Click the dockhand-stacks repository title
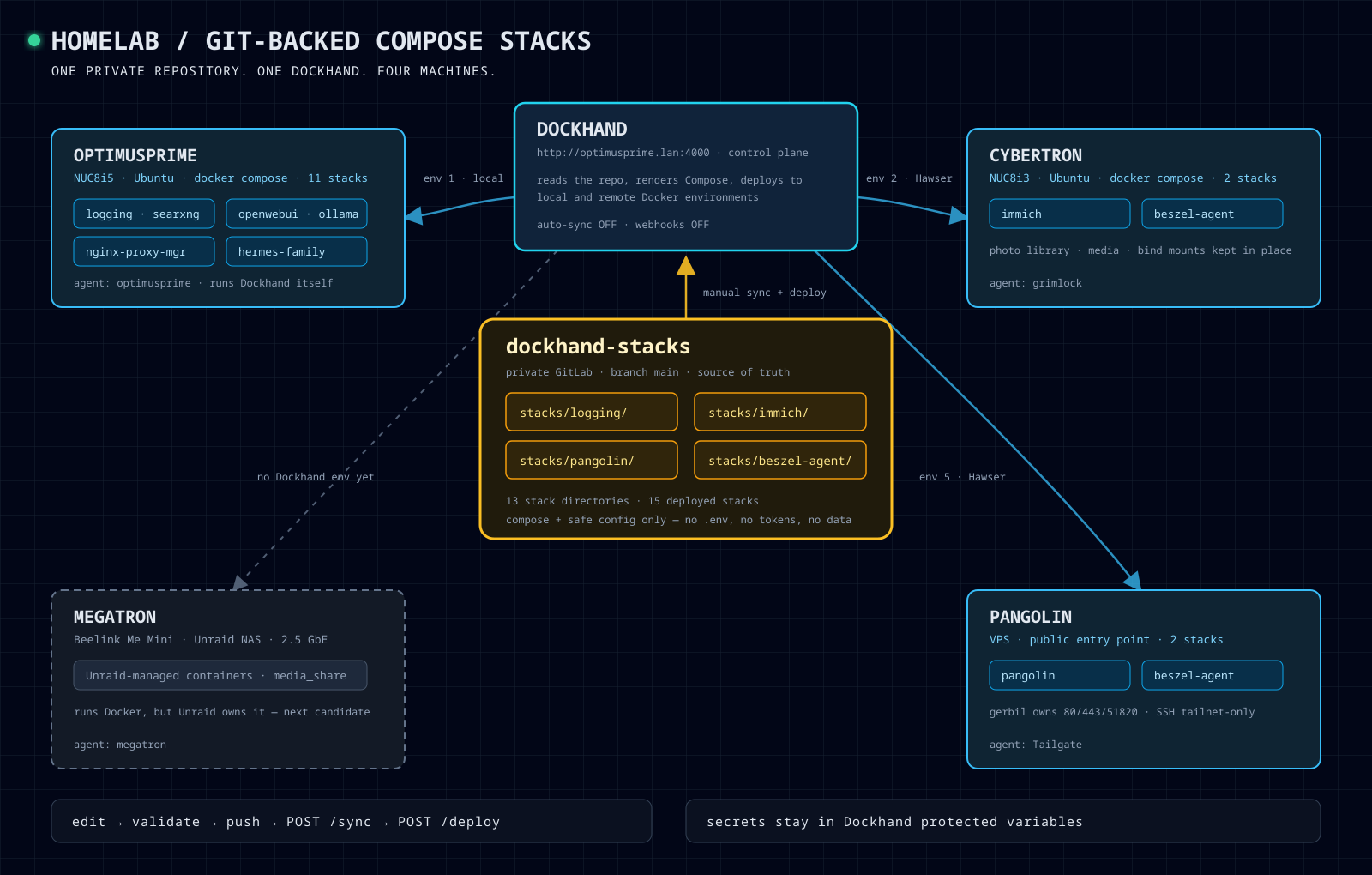The height and width of the screenshot is (875, 1372). [598, 347]
